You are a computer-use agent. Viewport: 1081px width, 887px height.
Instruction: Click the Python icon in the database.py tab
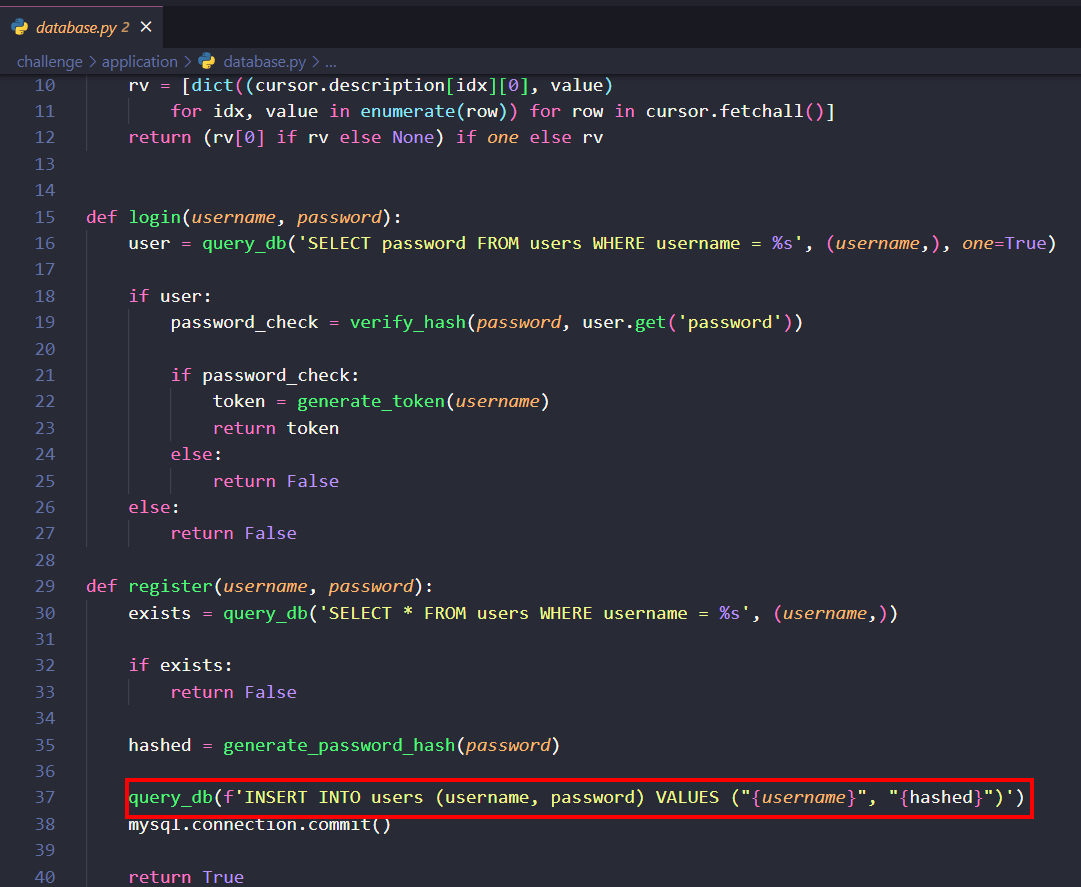point(20,27)
